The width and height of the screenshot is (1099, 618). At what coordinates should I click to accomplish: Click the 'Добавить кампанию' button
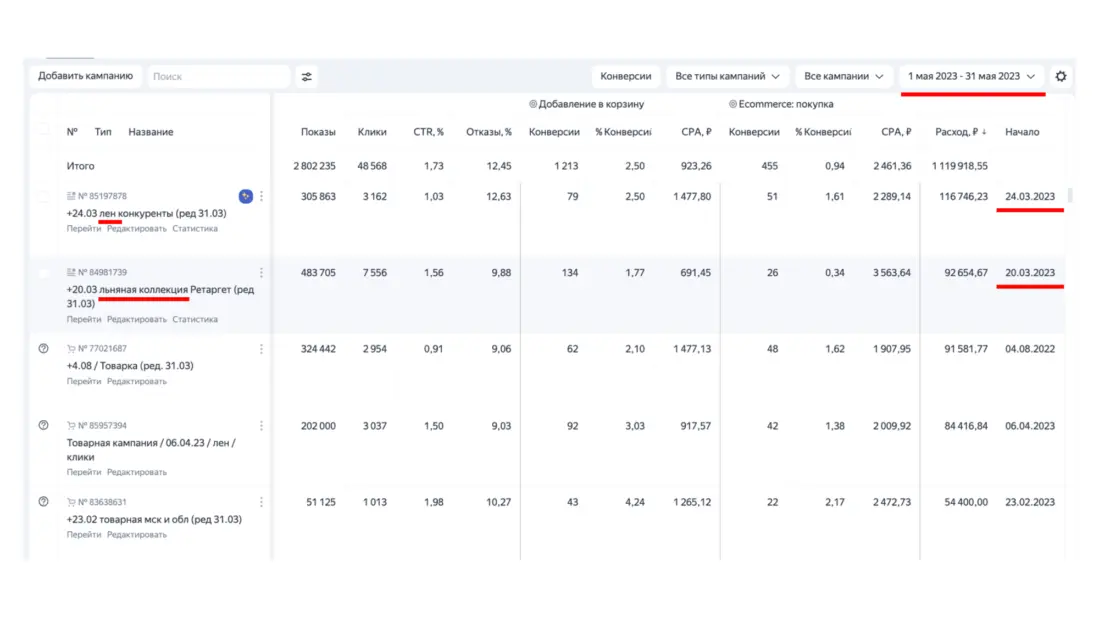86,76
